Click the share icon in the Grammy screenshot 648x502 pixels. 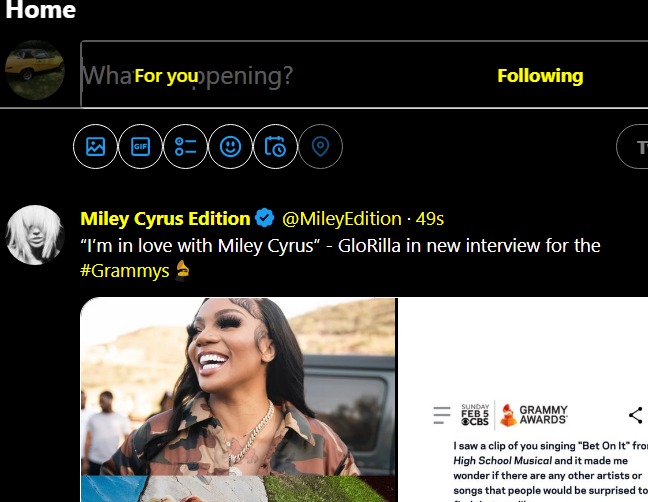(636, 415)
